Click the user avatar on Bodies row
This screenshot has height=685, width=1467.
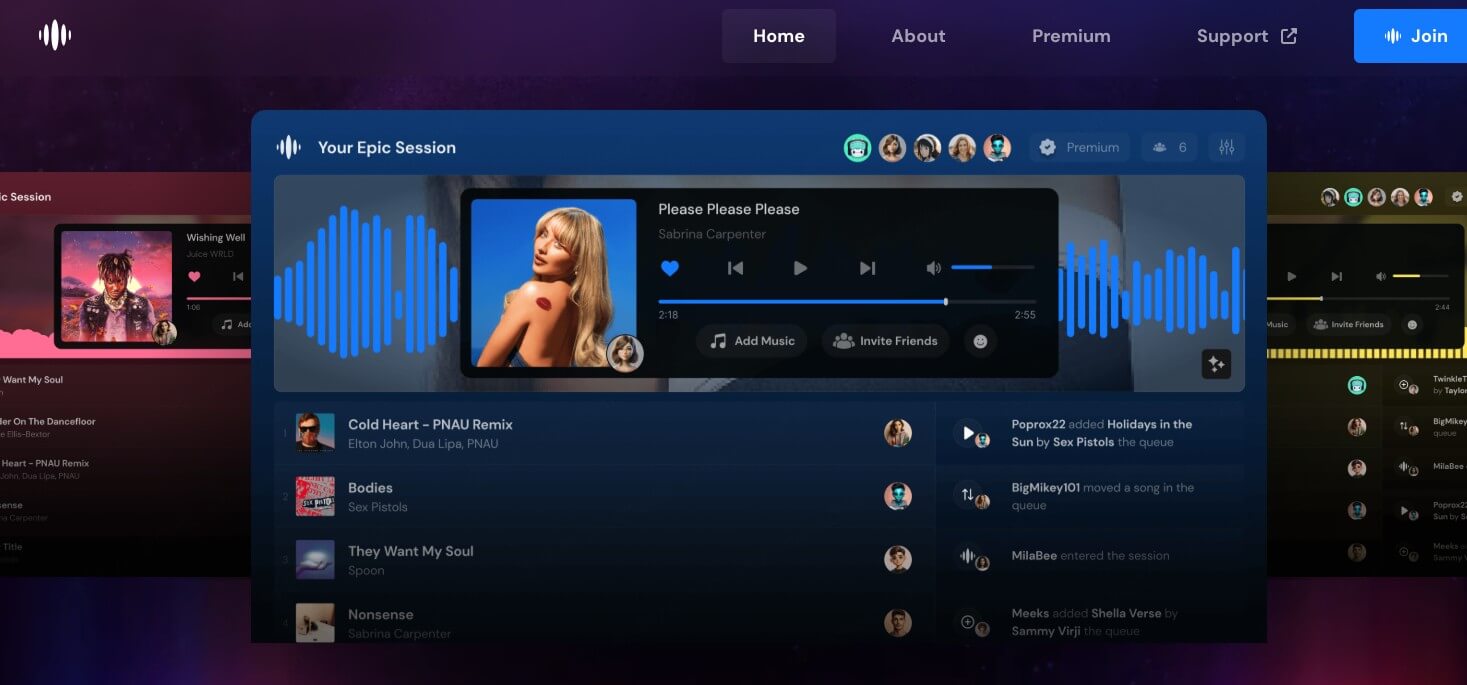coord(898,496)
